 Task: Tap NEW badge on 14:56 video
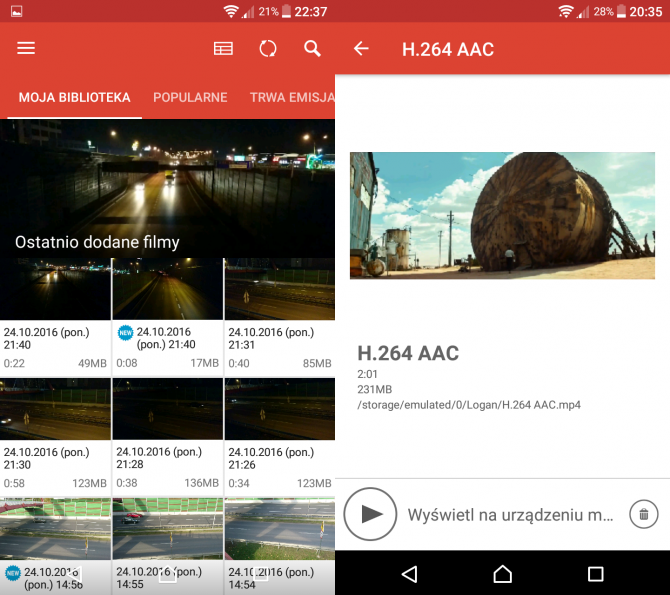click(13, 573)
